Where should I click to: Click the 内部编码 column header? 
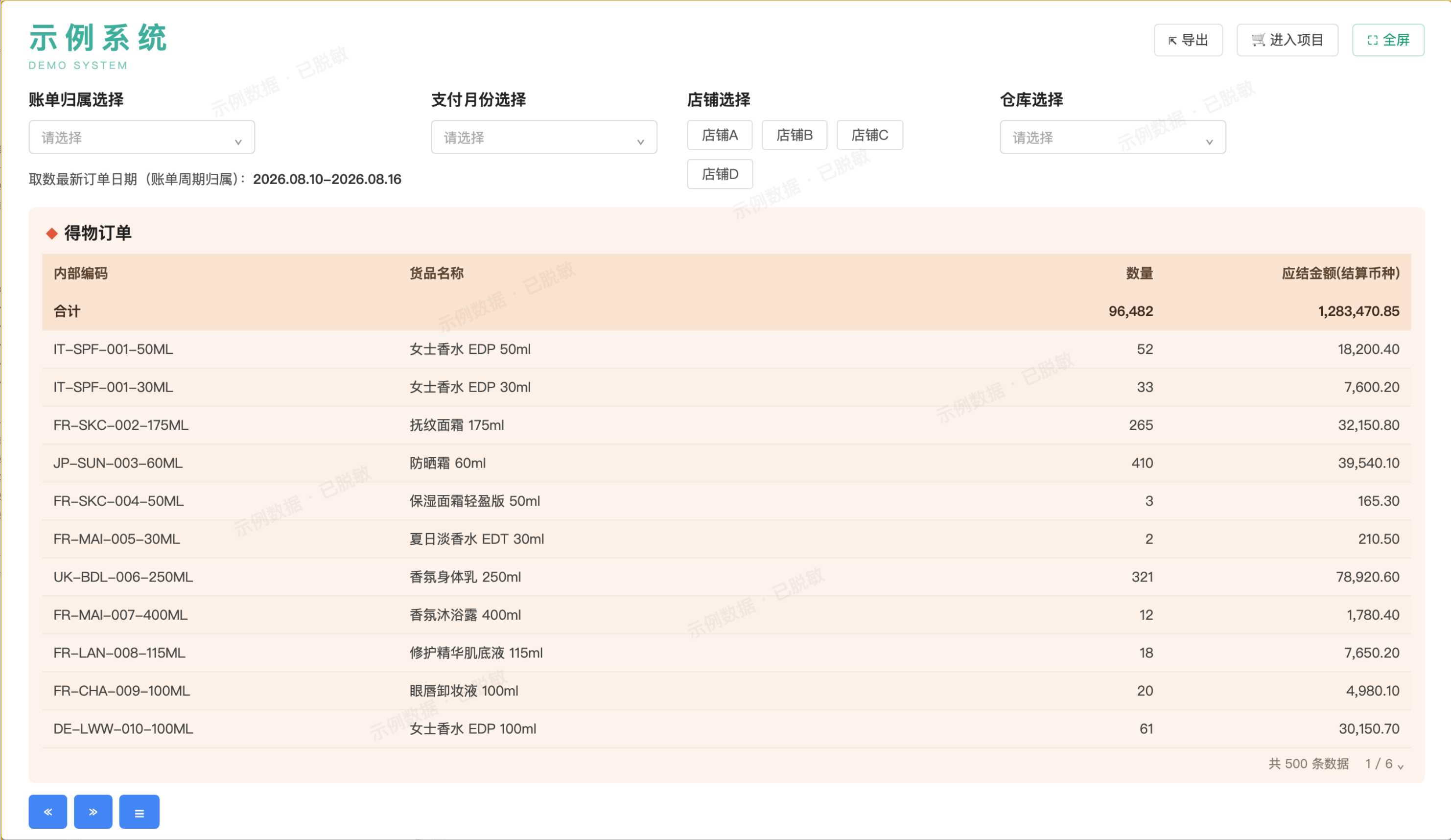pyautogui.click(x=81, y=273)
